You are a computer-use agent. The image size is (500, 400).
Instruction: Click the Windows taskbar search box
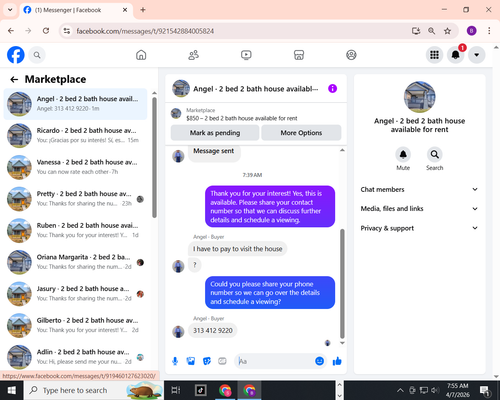(94, 390)
